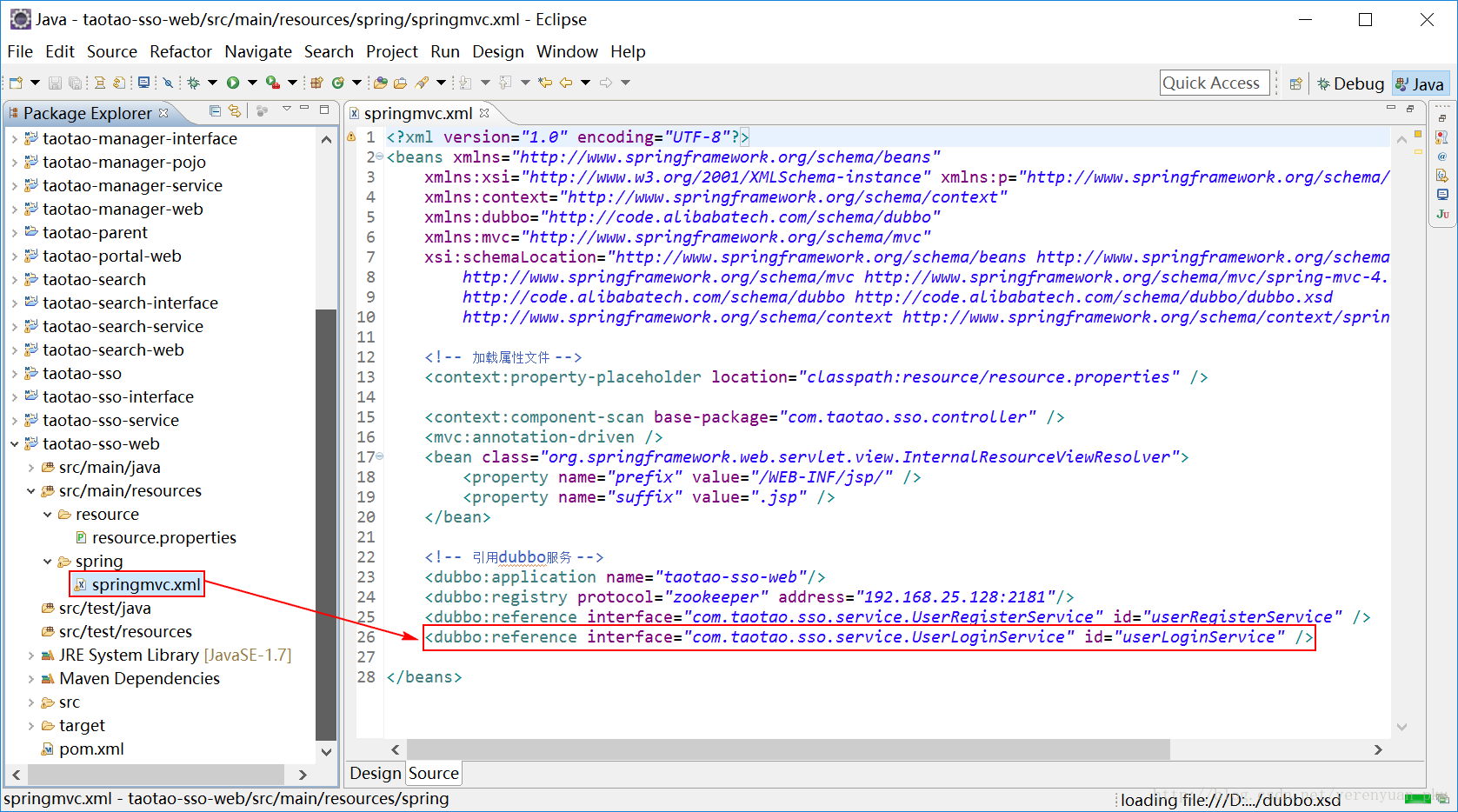This screenshot has height=812, width=1458.
Task: Open the Window menu
Action: click(567, 51)
